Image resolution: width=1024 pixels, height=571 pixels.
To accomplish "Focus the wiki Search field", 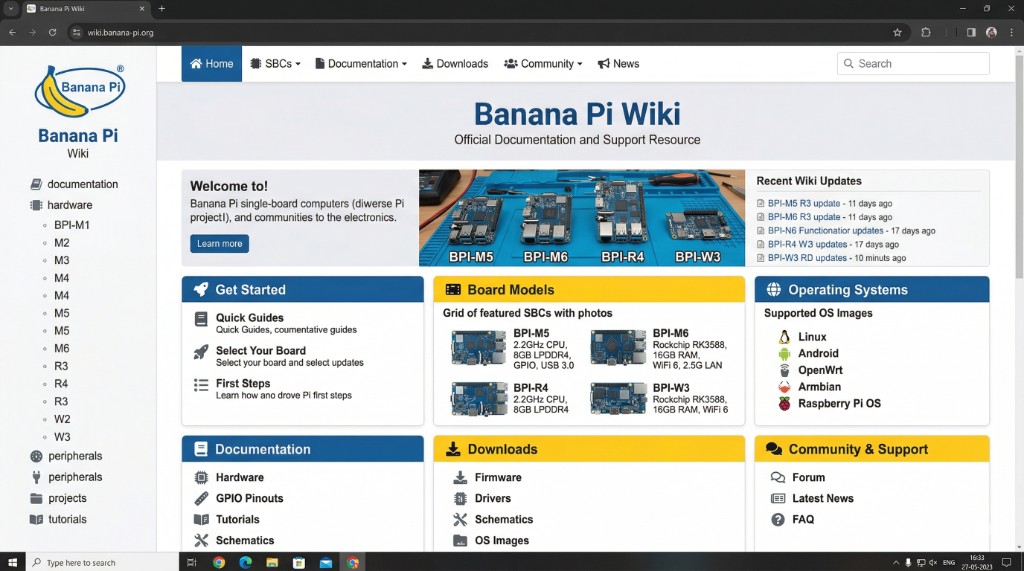I will 913,63.
